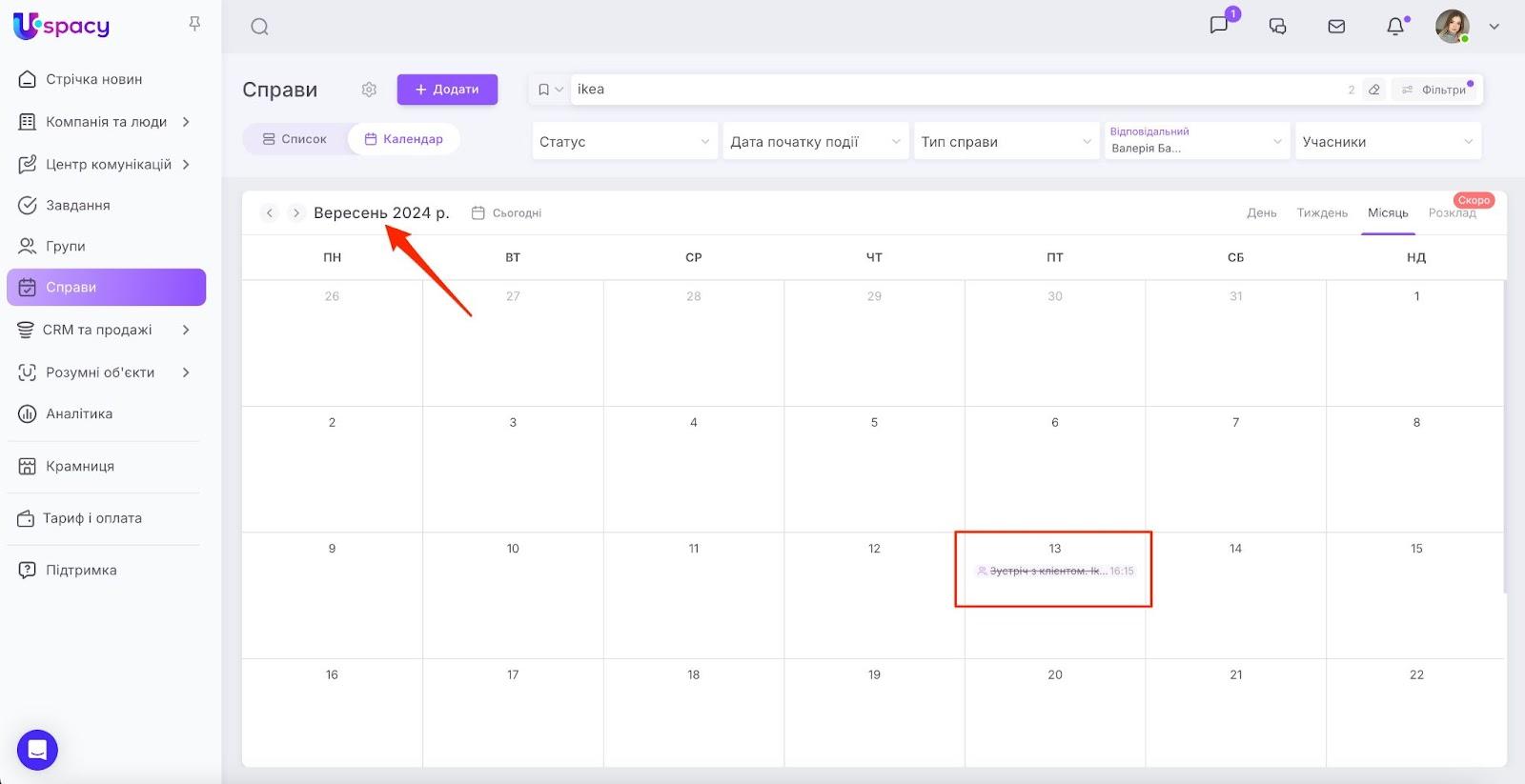This screenshot has height=784, width=1525.
Task: Expand the Розумні об'єкти chevron
Action: tap(186, 372)
